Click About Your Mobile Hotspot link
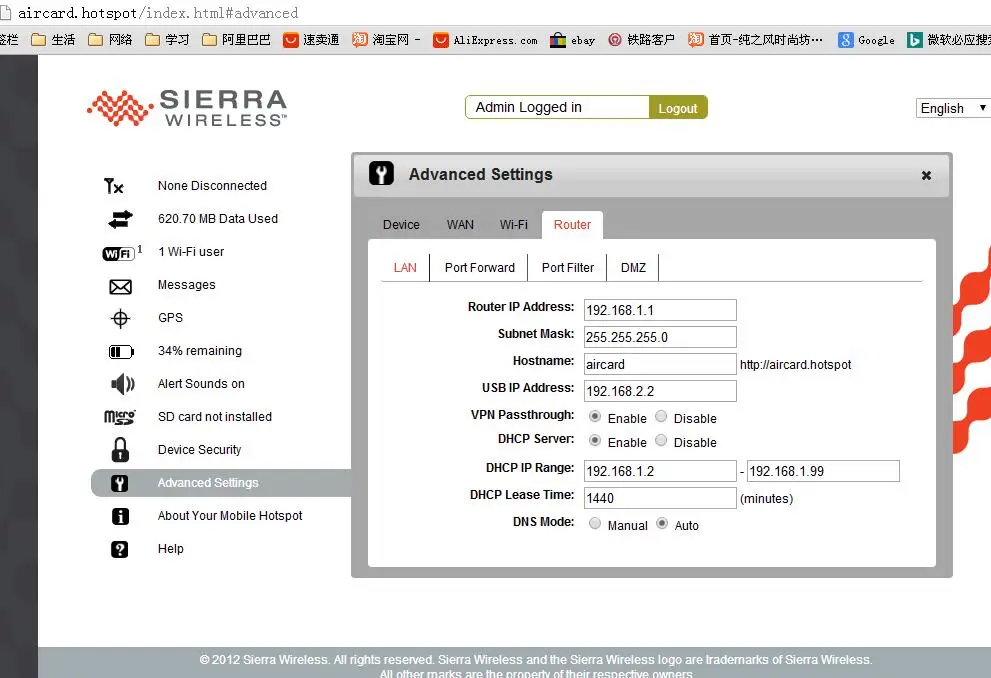The width and height of the screenshot is (991, 678). [230, 516]
